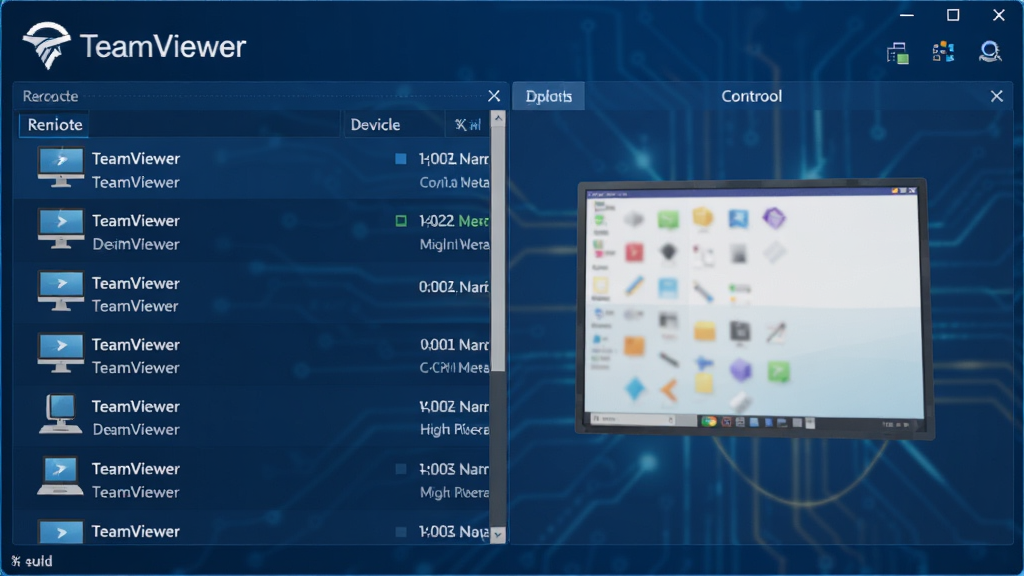The height and width of the screenshot is (576, 1024).
Task: Click the 'DeimViewer' subtitle text
Action: tap(136, 244)
